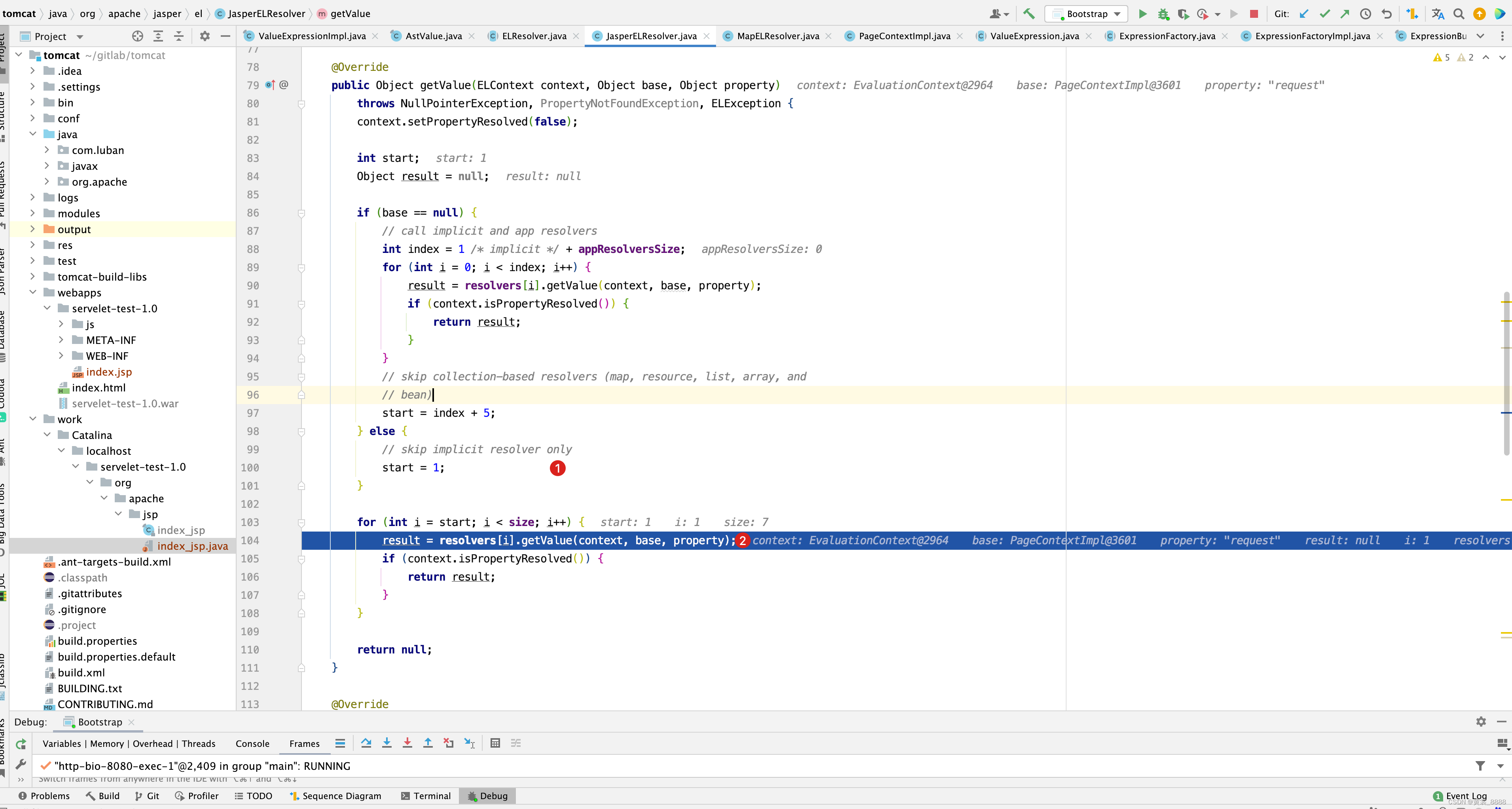Screen dimensions: 1512x809
Task: Open the Event Log
Action: pos(1460,796)
